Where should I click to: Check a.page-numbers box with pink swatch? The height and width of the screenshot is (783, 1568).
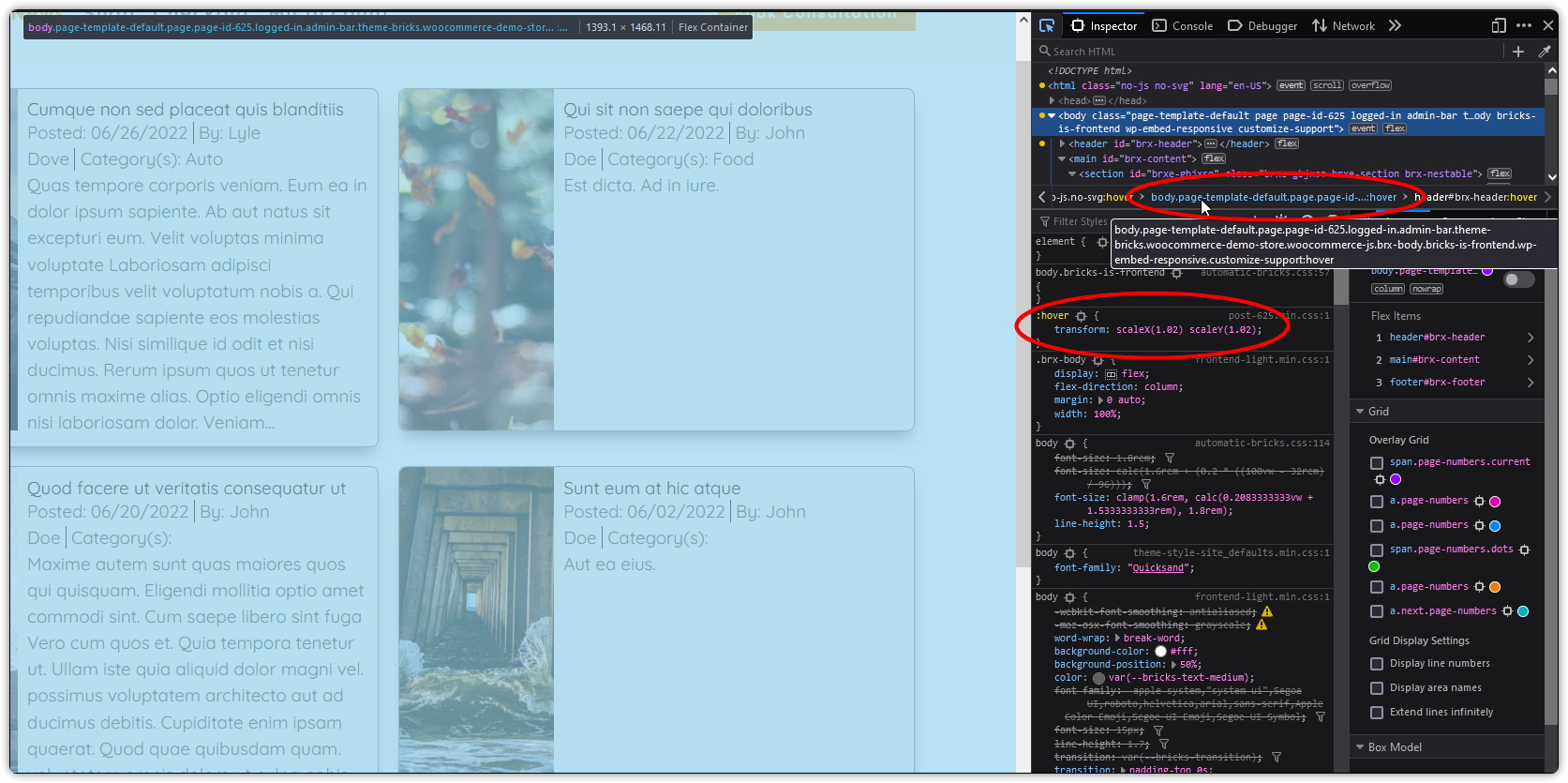click(1377, 502)
